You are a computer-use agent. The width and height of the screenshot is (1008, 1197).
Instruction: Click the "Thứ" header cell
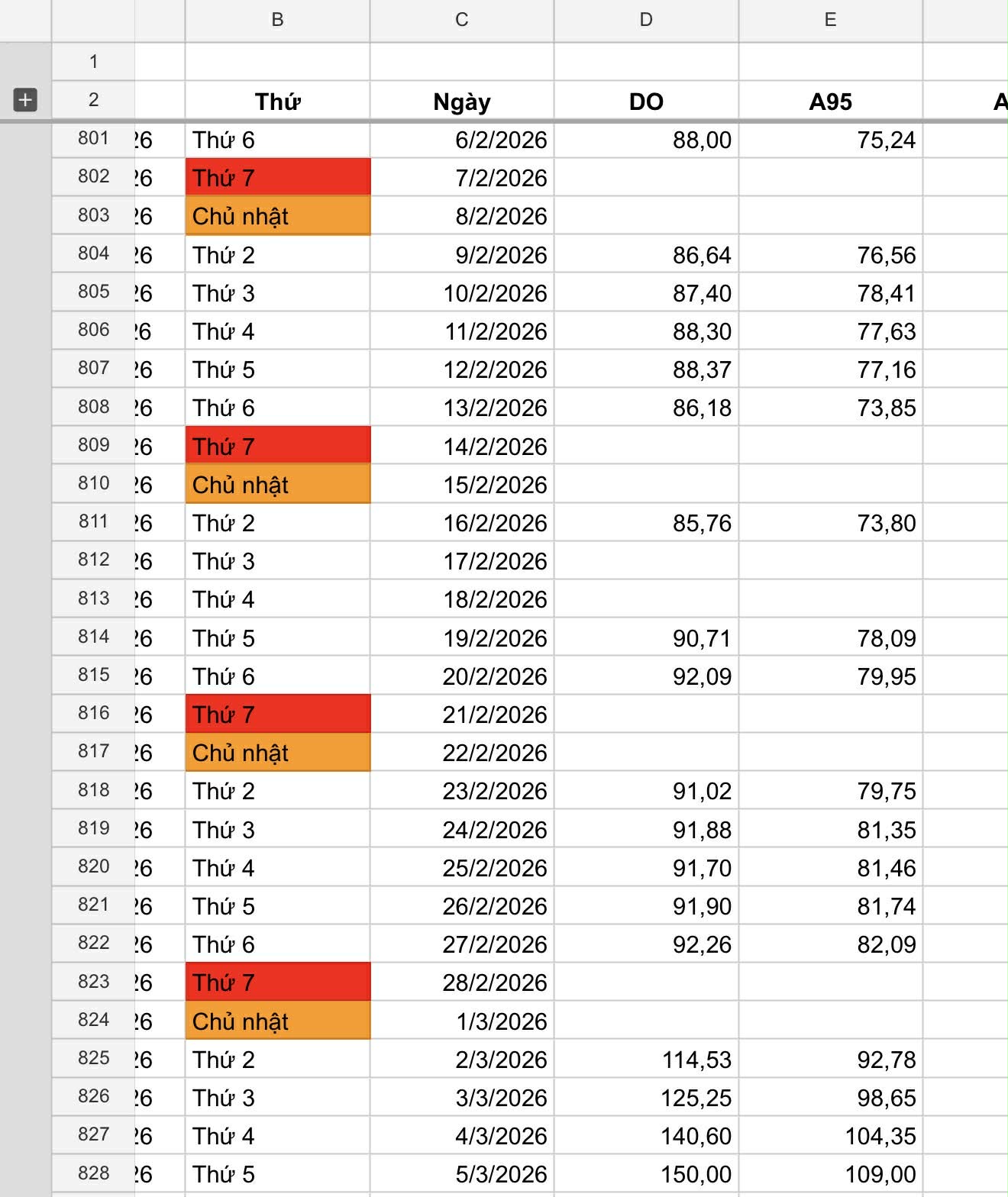(277, 102)
